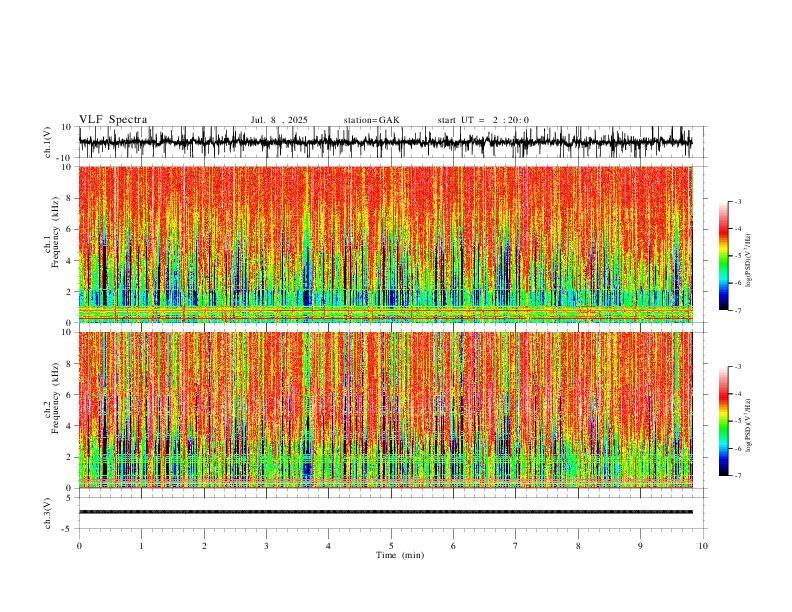
Task: Click the ch.3 black signal band
Action: click(385, 512)
